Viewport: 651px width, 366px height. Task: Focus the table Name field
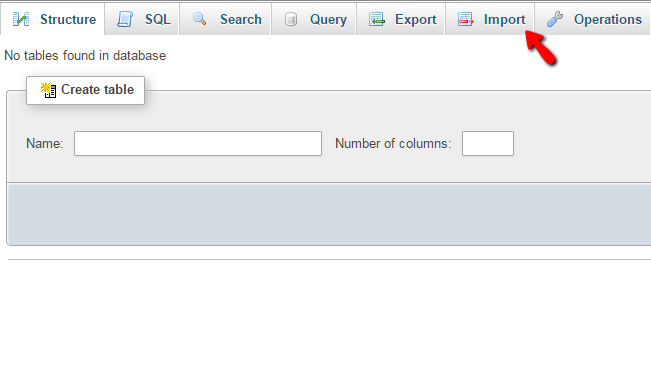(198, 144)
